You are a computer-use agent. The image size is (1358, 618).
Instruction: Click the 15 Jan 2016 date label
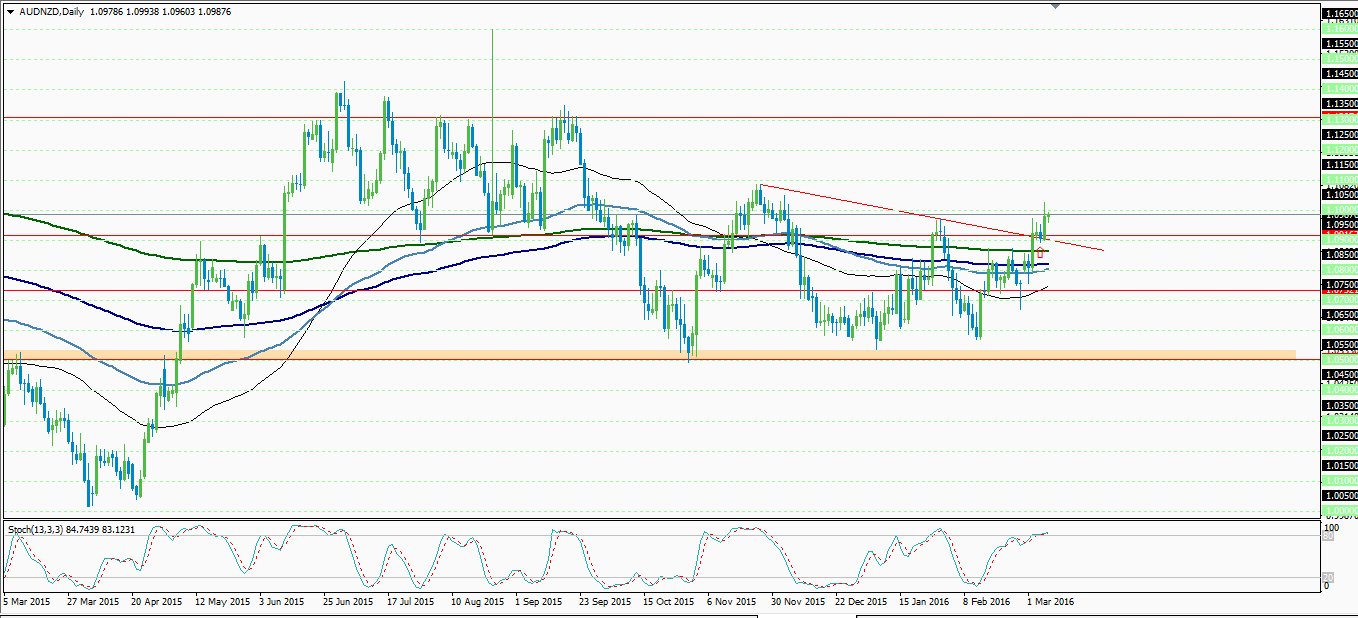(x=925, y=602)
